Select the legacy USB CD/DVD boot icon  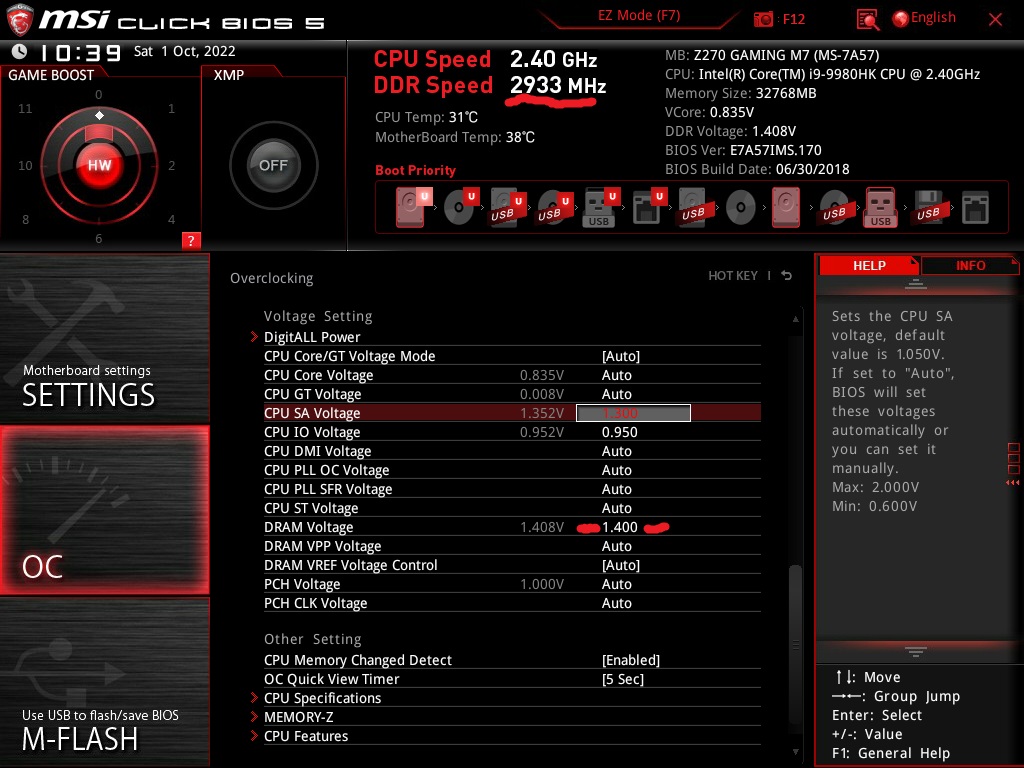click(x=834, y=208)
